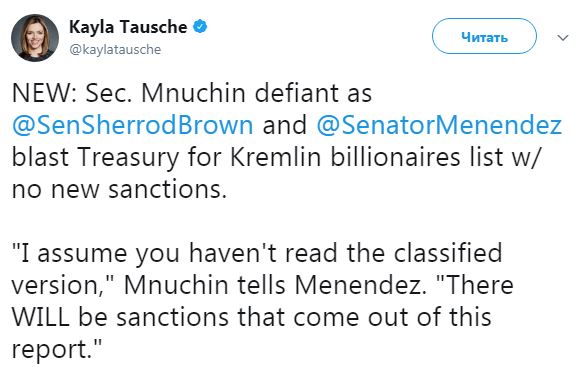
Task: Open the @kaylatausche handle link
Action: pos(115,49)
